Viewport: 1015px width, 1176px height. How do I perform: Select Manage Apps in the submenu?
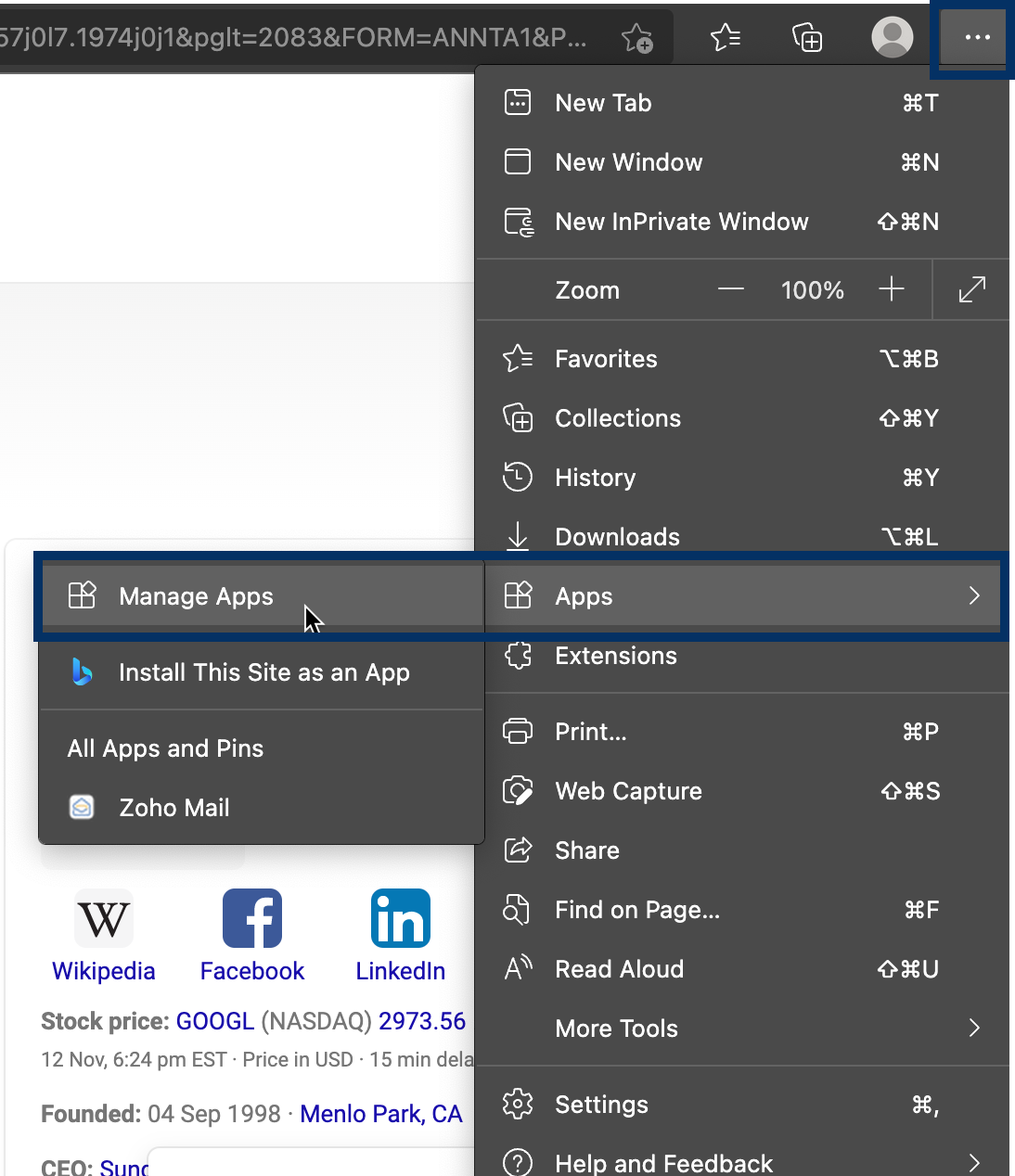(x=263, y=596)
